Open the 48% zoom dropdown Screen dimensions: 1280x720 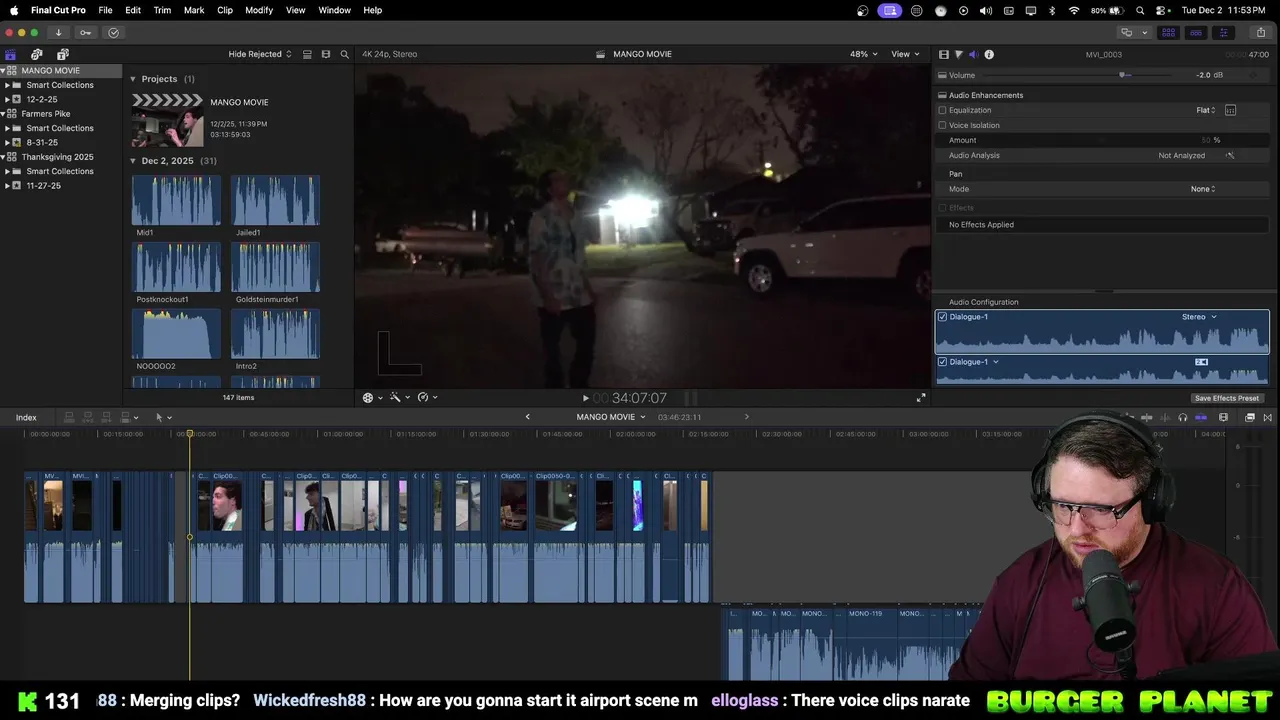pyautogui.click(x=864, y=54)
